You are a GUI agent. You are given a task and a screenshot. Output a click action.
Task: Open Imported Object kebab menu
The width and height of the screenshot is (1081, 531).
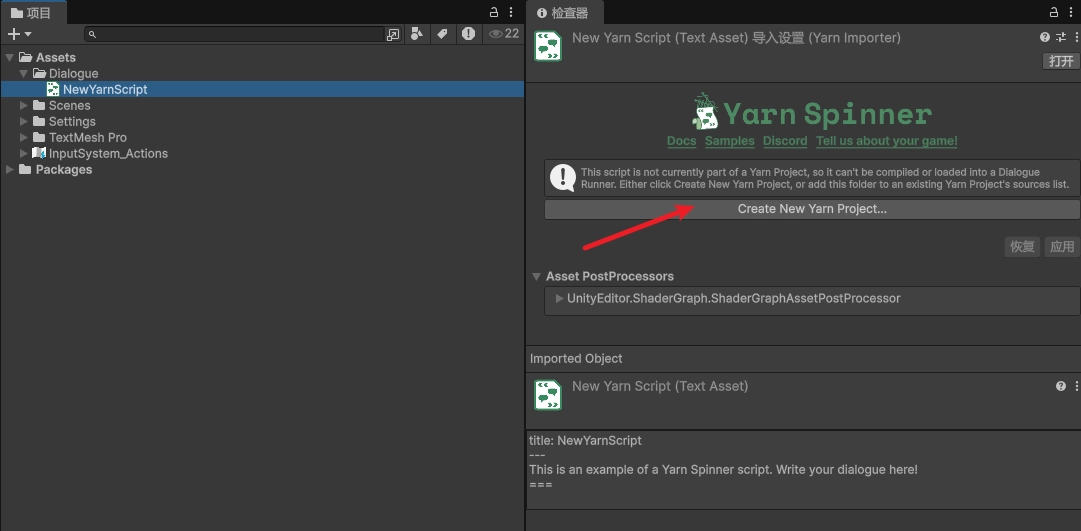(1076, 386)
